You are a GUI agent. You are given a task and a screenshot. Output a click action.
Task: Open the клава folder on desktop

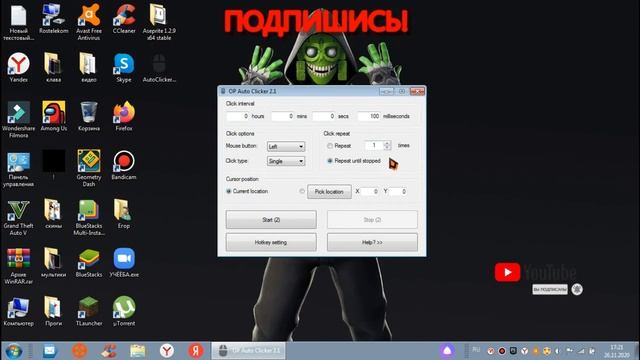tap(53, 67)
